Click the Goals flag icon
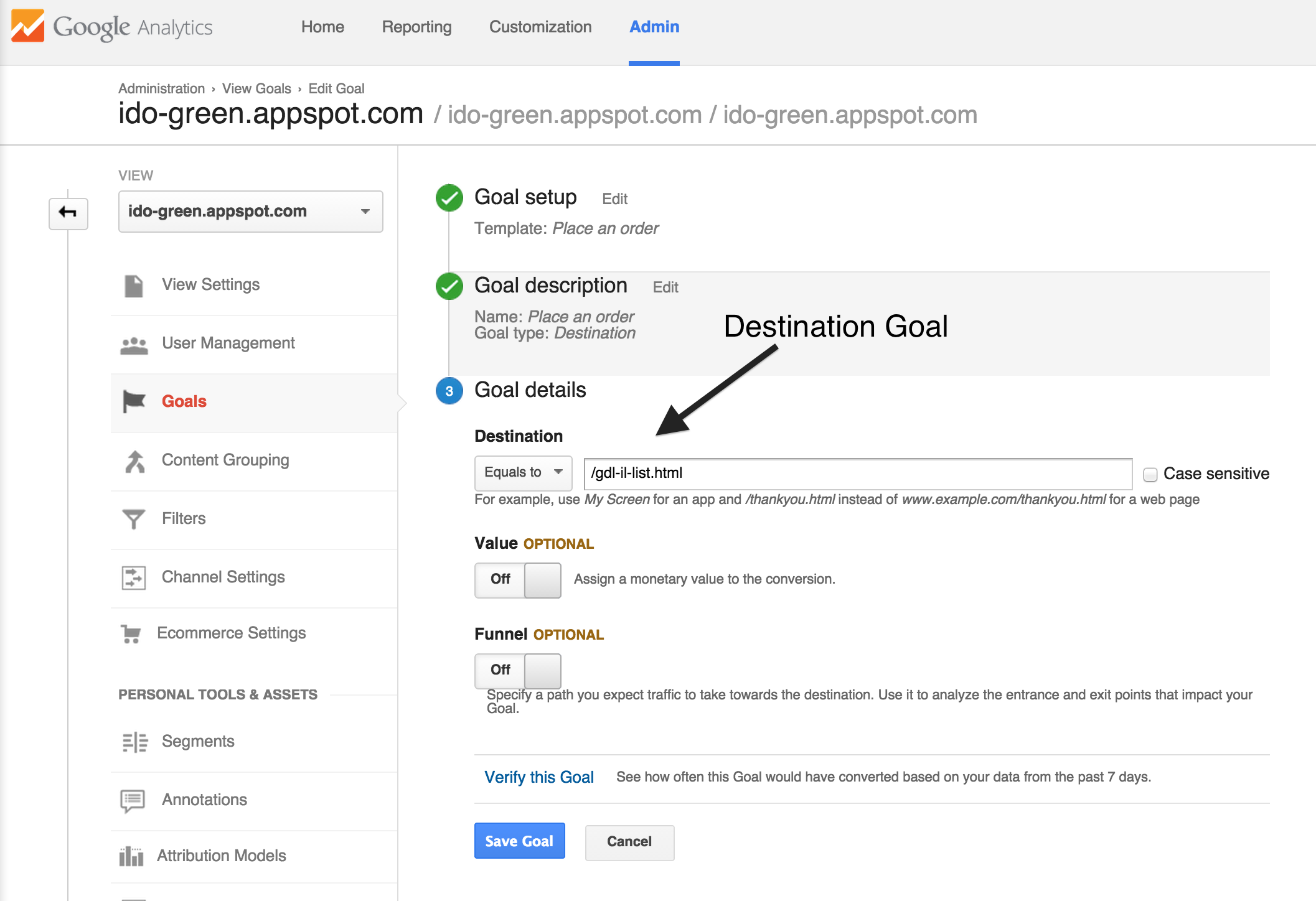 point(134,401)
